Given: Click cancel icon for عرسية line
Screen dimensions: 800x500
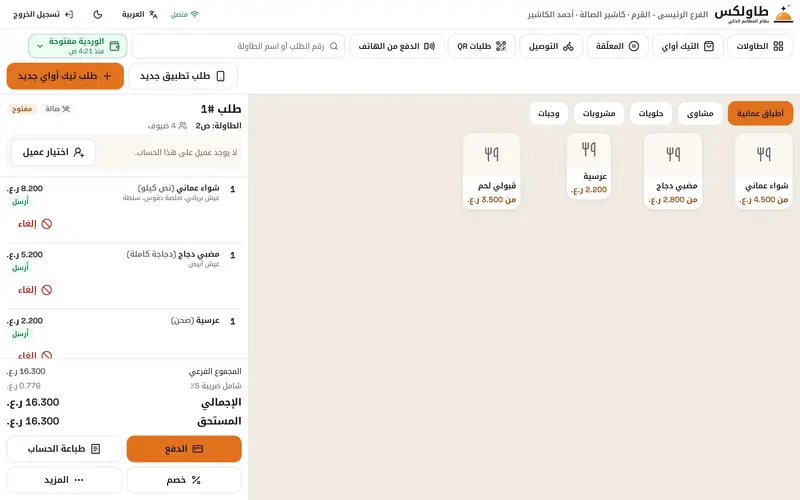Looking at the screenshot, I should [46, 356].
